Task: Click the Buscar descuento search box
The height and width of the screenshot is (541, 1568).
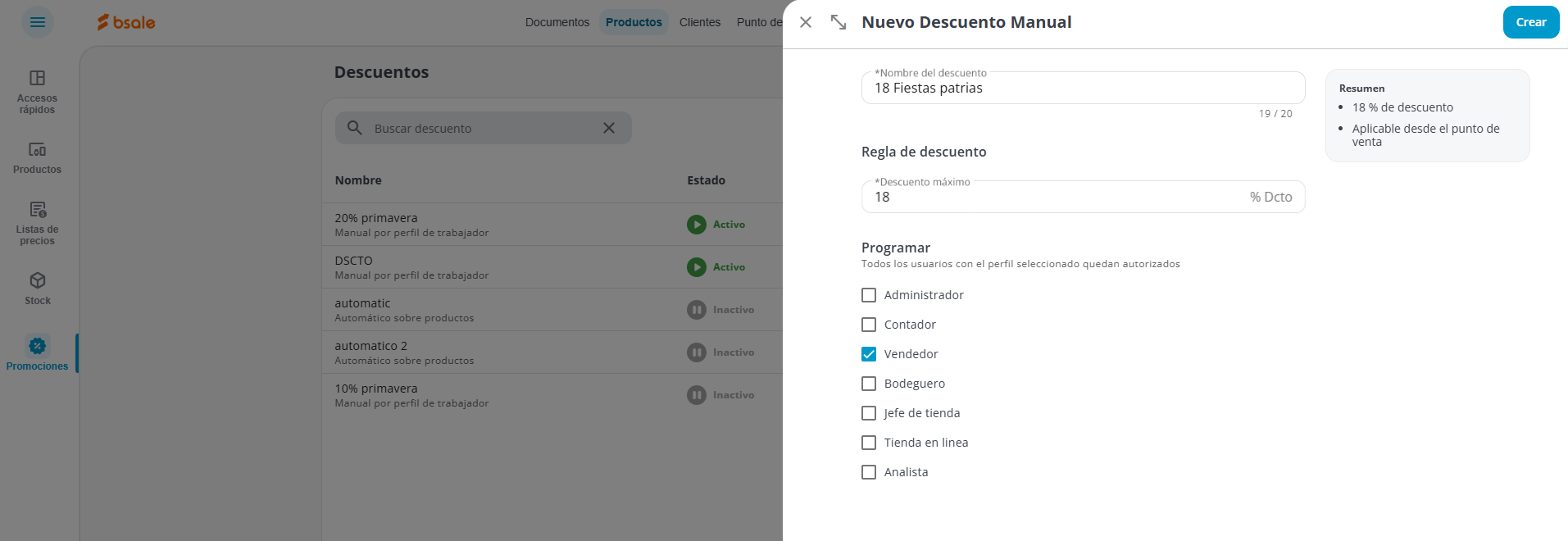Action: click(x=483, y=128)
